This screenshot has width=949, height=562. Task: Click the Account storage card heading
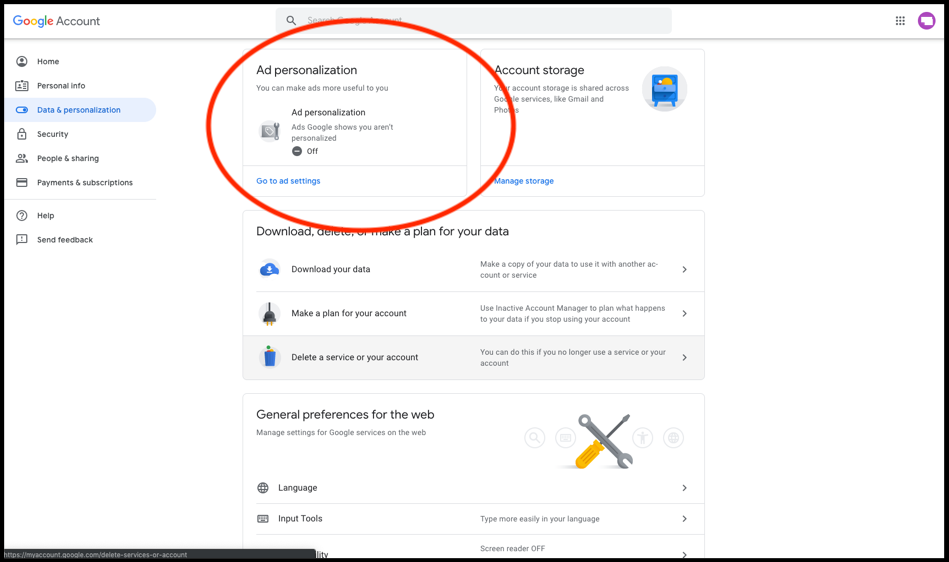(539, 70)
